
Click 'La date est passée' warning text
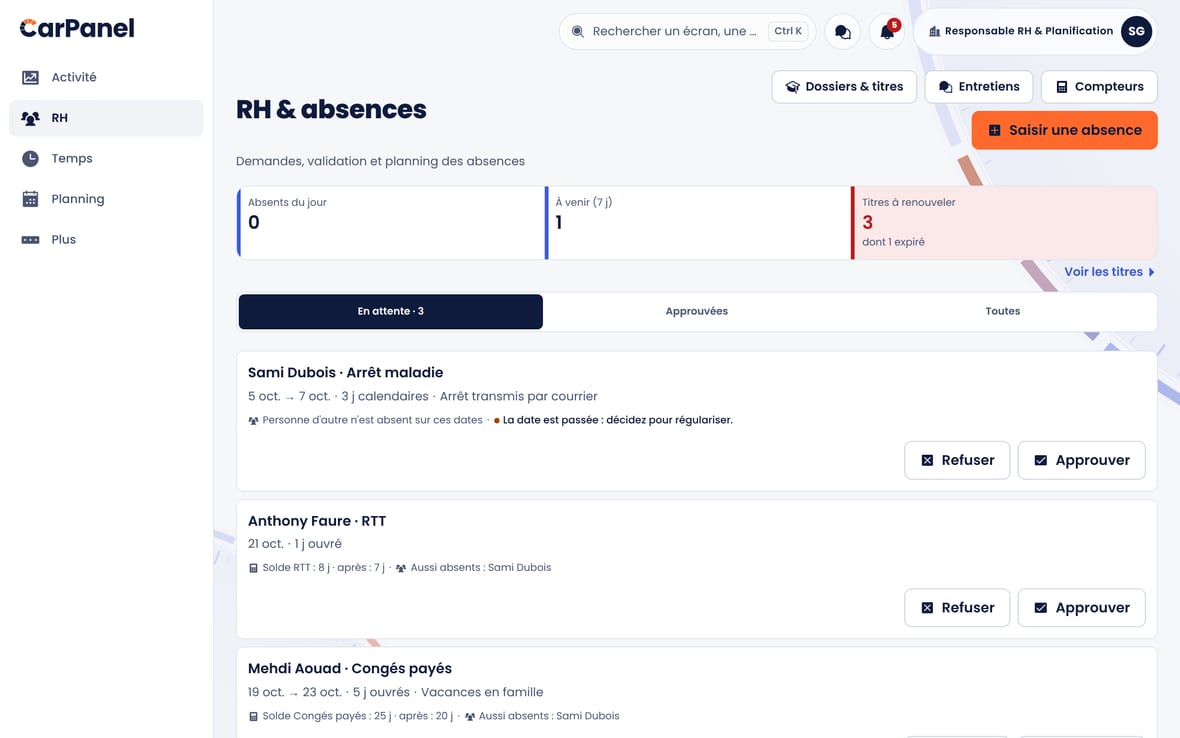point(617,421)
